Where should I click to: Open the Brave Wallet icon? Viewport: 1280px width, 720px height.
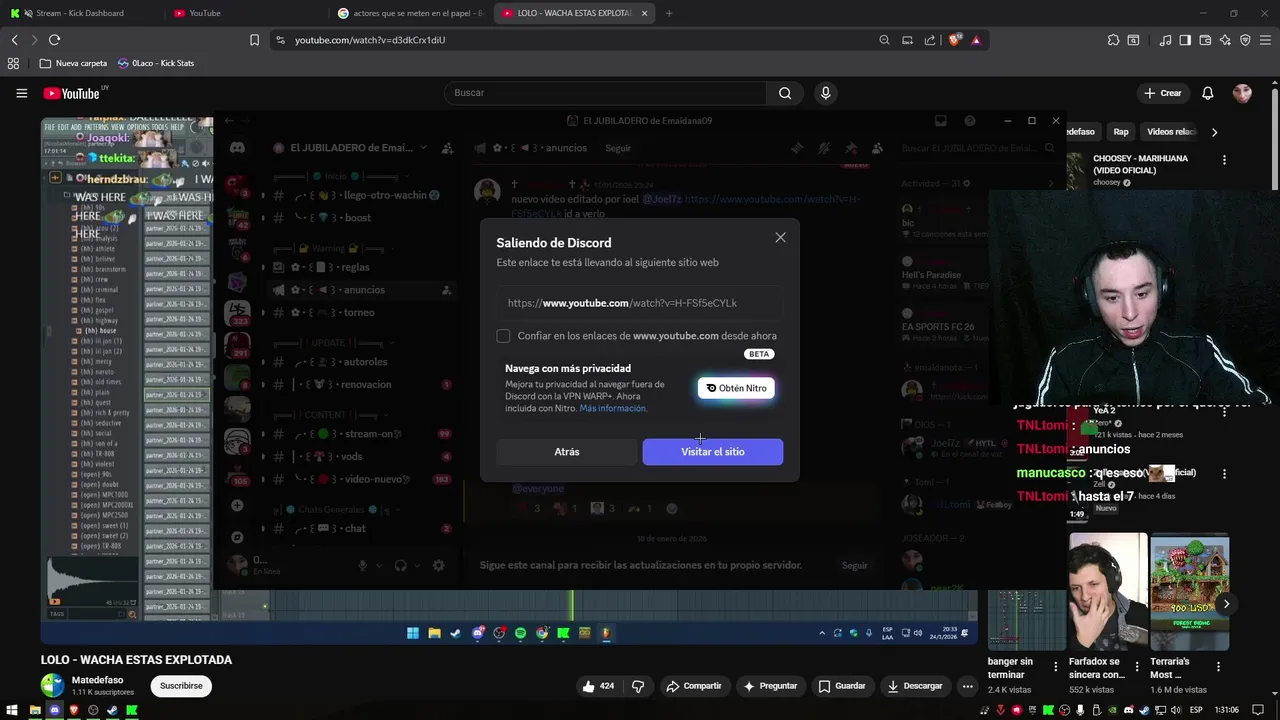pos(1205,40)
